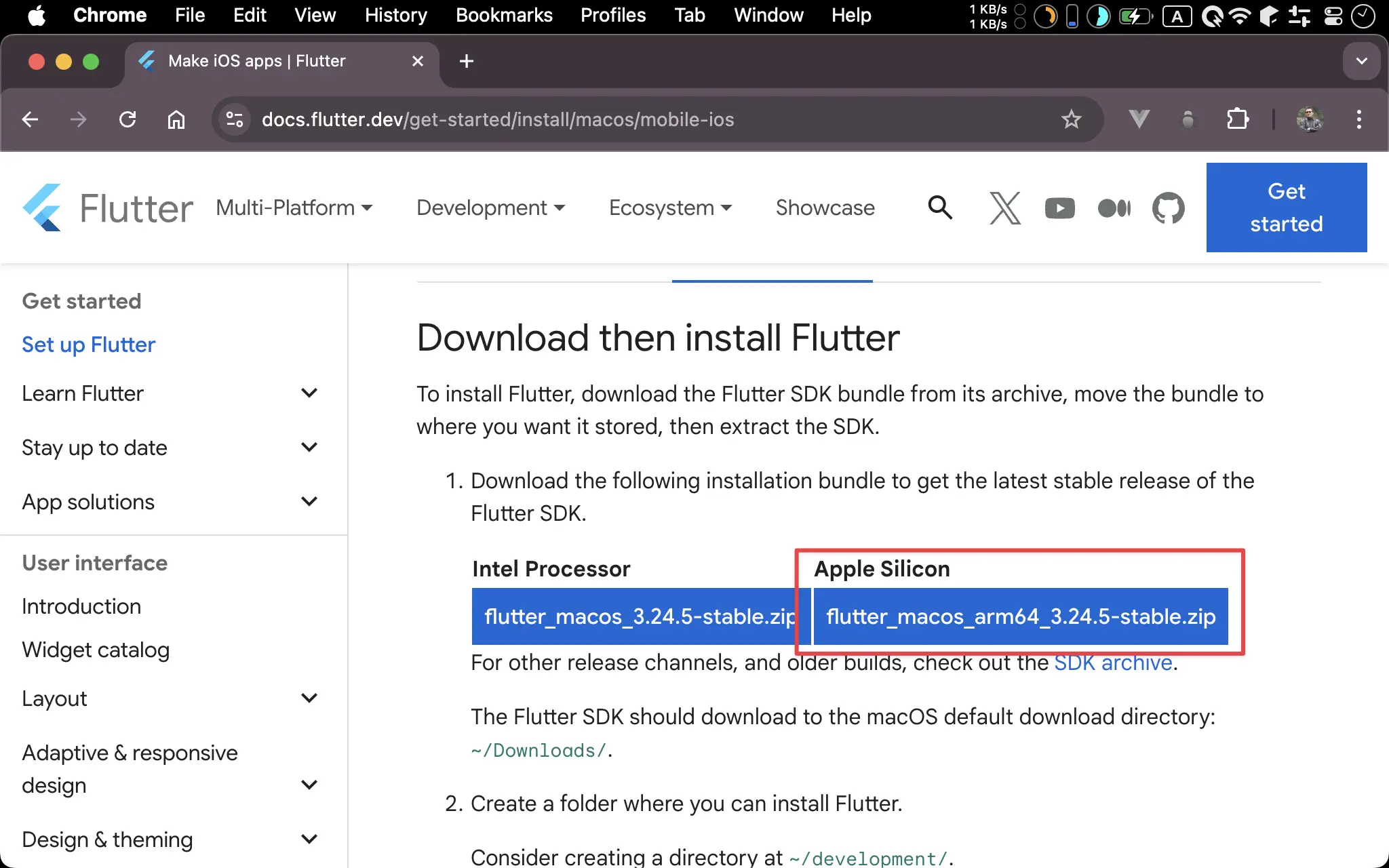The image size is (1389, 868).
Task: Open Chrome's three-dot menu
Action: click(1359, 119)
